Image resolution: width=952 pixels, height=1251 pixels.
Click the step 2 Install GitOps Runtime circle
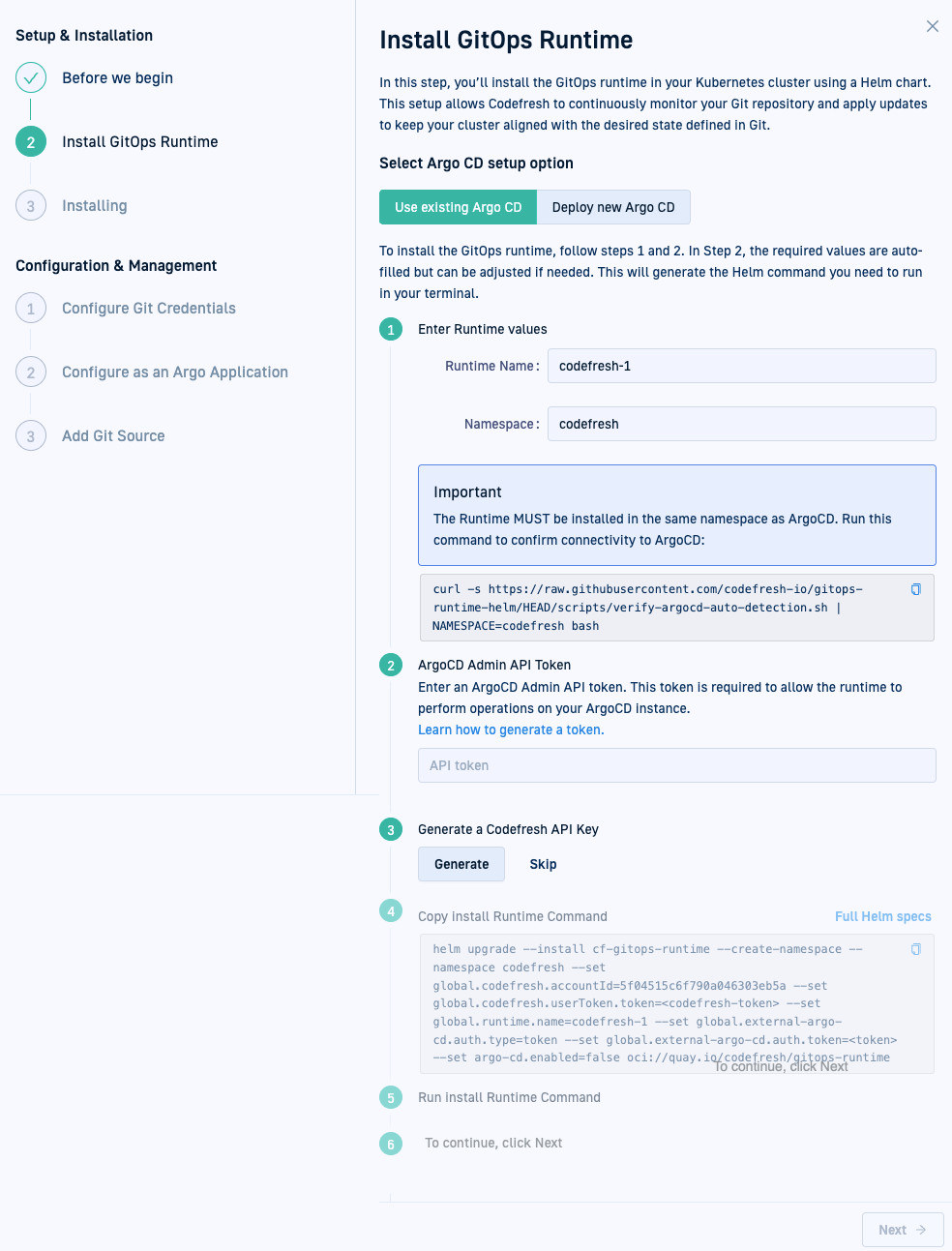click(31, 142)
